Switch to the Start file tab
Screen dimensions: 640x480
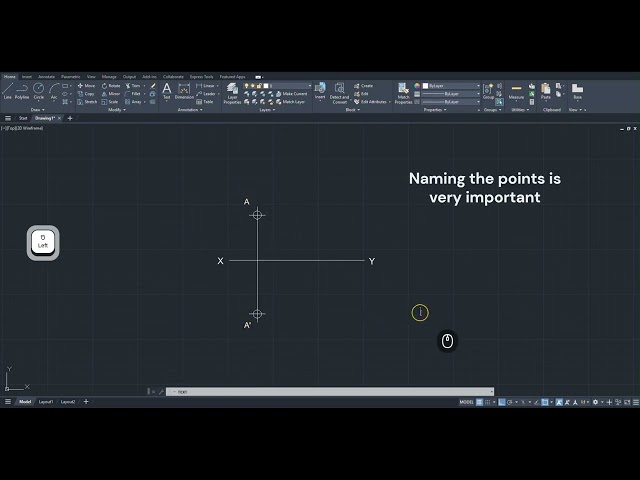click(x=23, y=118)
